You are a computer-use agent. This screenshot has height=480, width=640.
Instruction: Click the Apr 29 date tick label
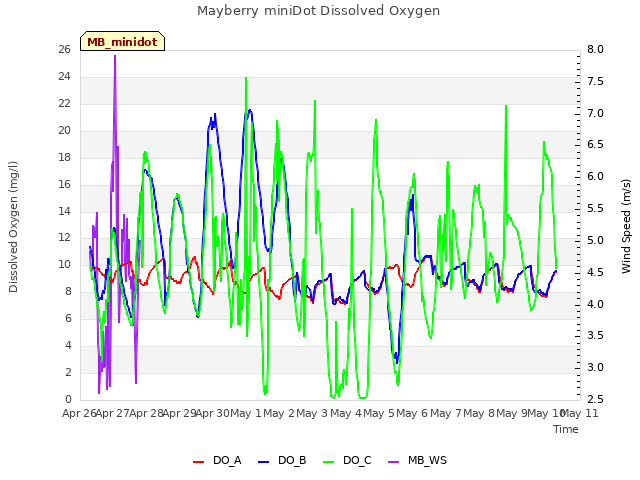180,413
